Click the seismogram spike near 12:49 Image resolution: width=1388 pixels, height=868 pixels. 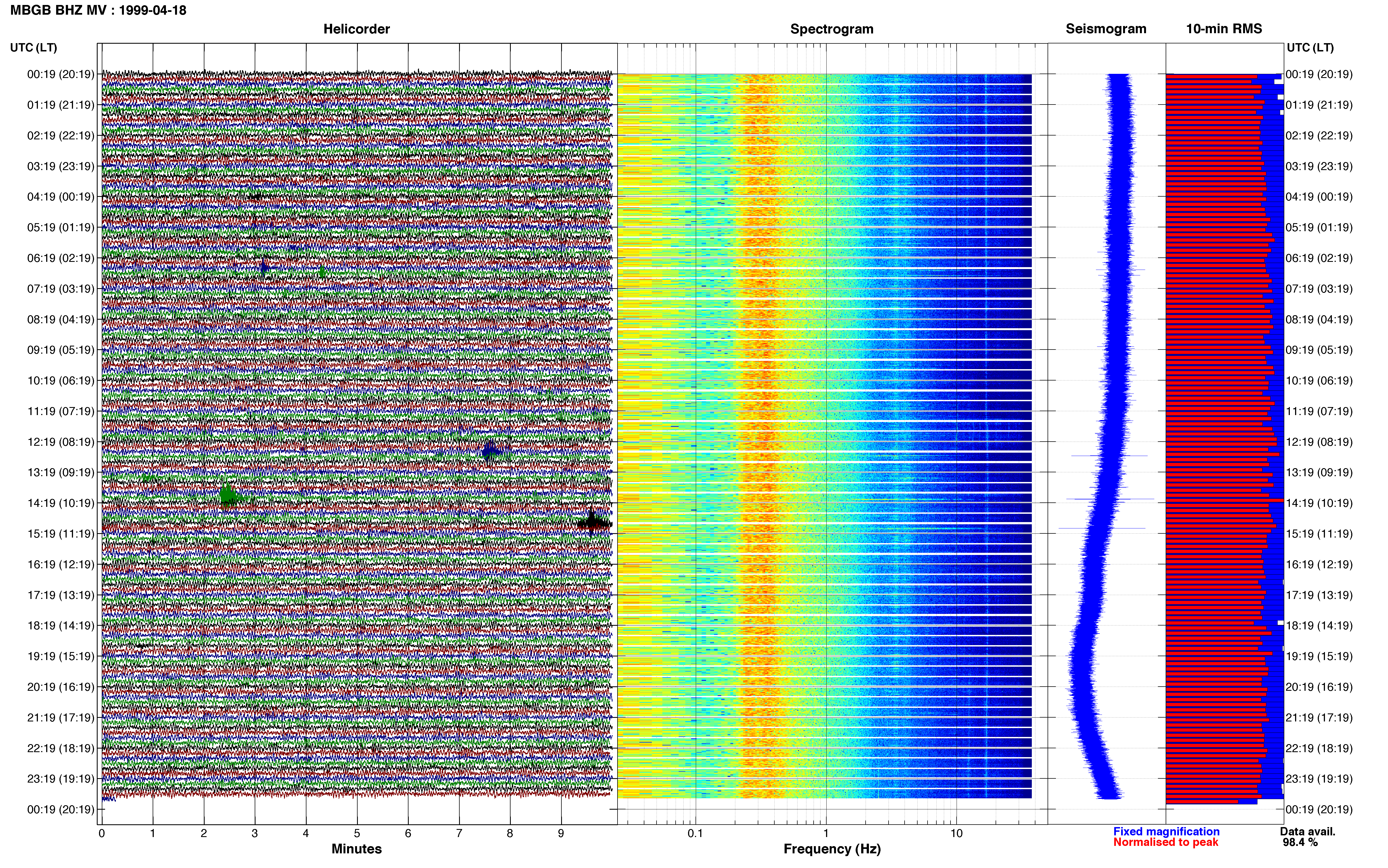click(1109, 456)
